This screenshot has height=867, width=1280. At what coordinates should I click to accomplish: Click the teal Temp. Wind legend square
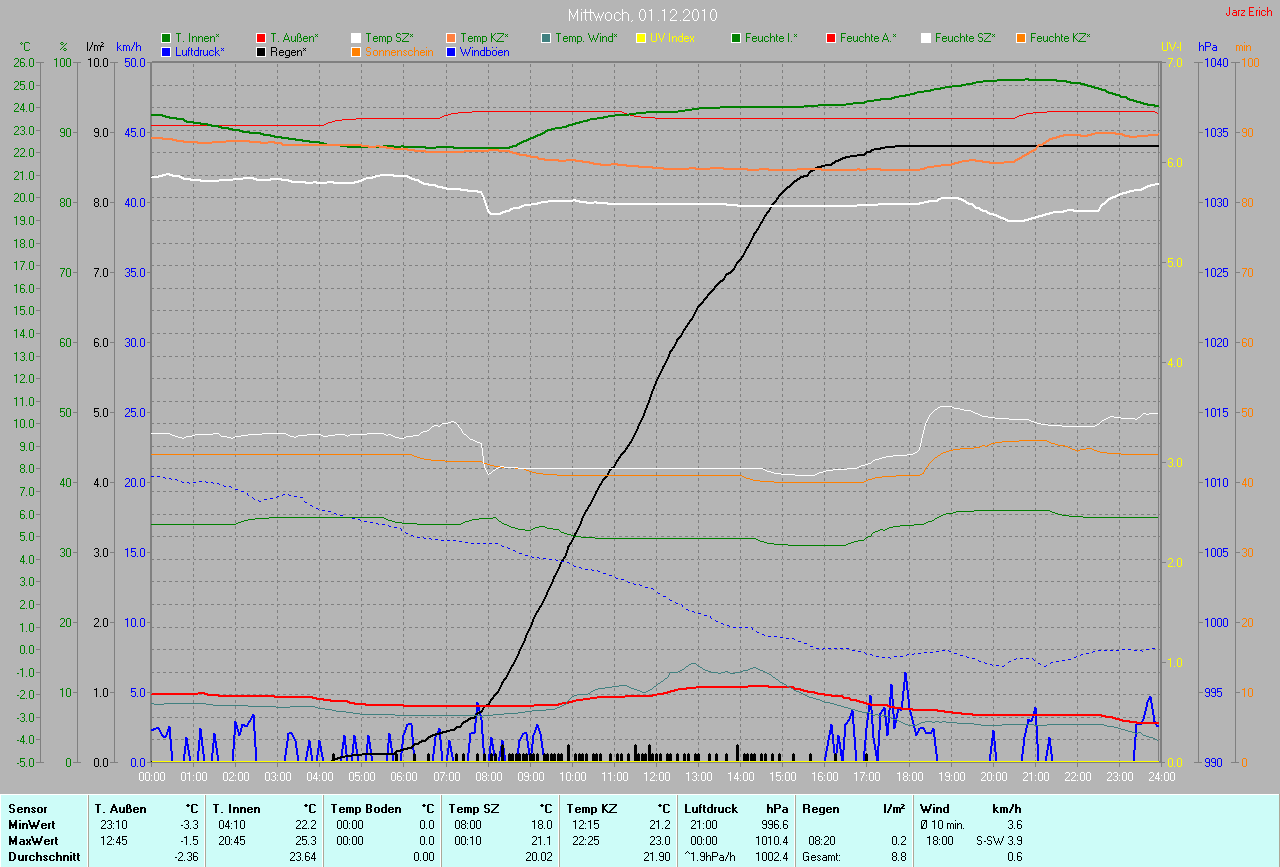click(546, 38)
